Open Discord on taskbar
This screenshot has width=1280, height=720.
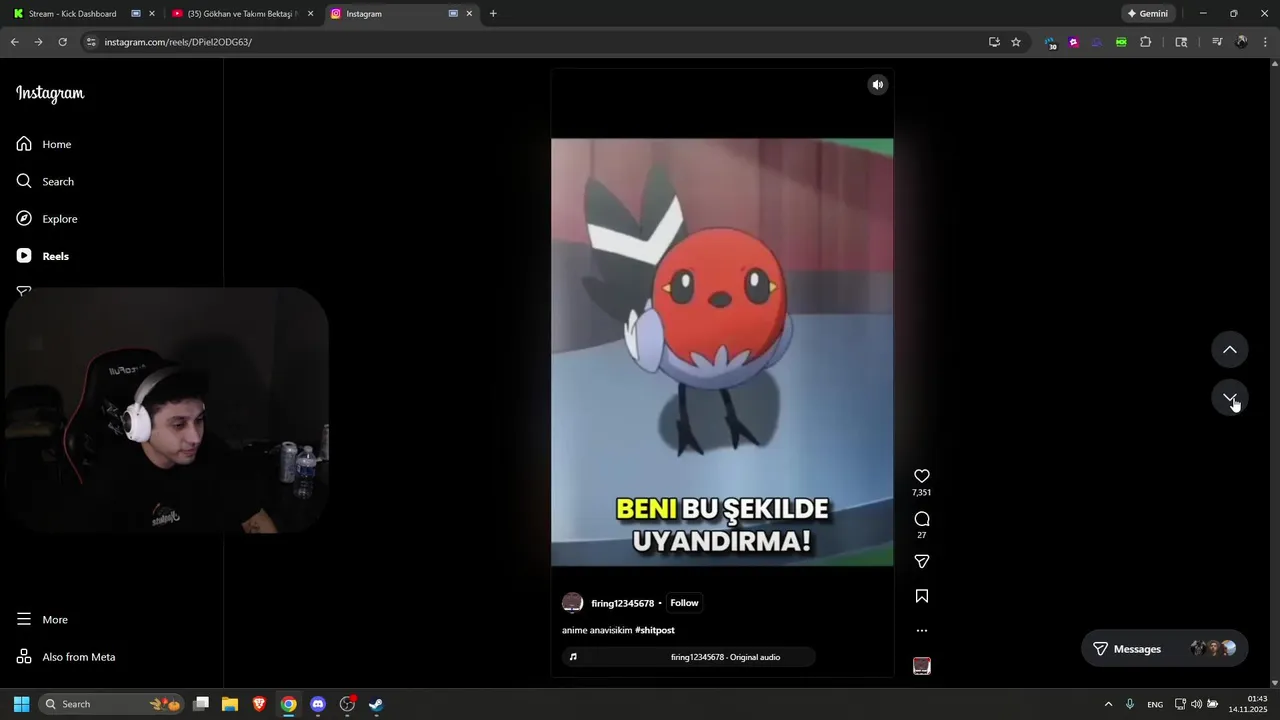[318, 704]
